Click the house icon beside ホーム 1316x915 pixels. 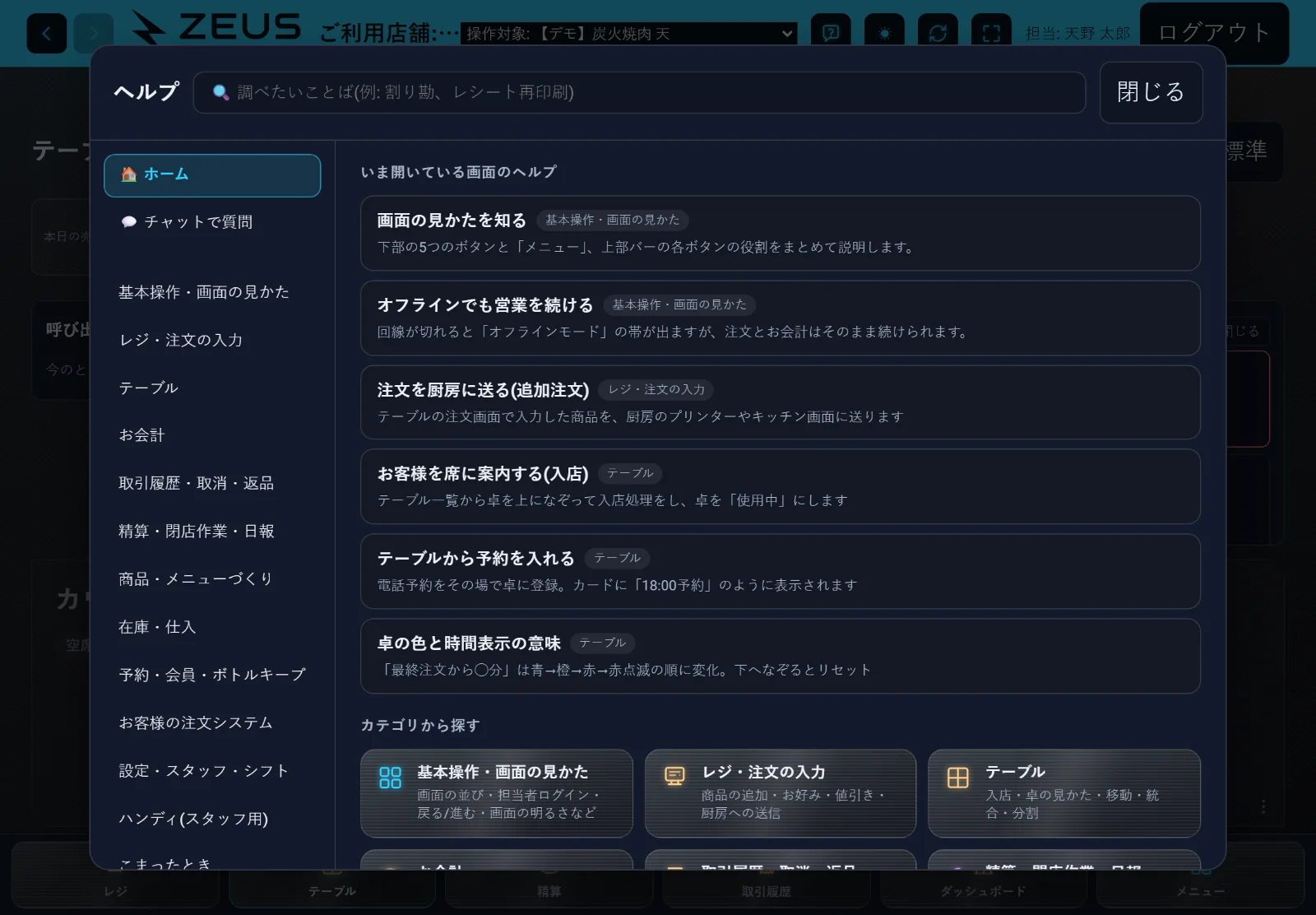(x=128, y=174)
